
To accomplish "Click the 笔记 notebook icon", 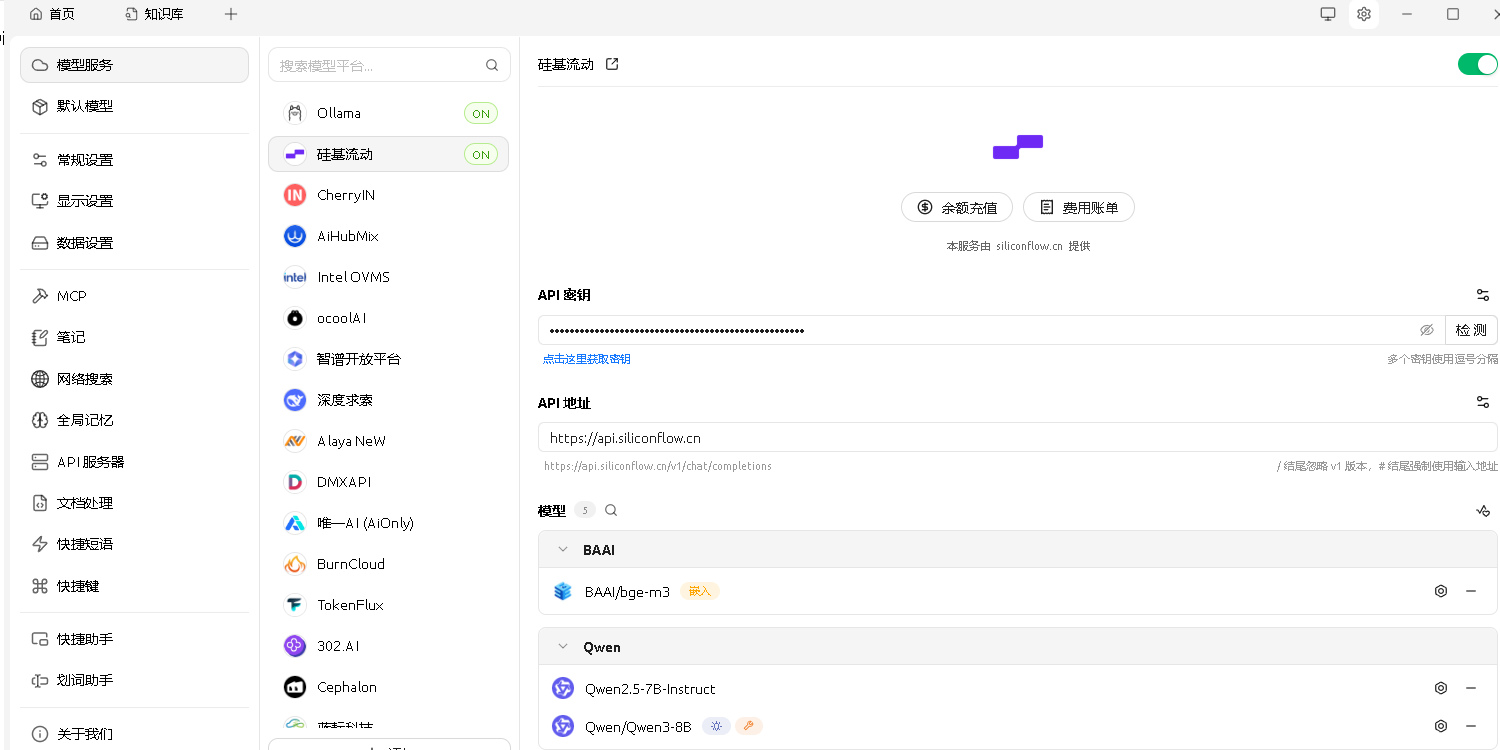I will [x=40, y=338].
